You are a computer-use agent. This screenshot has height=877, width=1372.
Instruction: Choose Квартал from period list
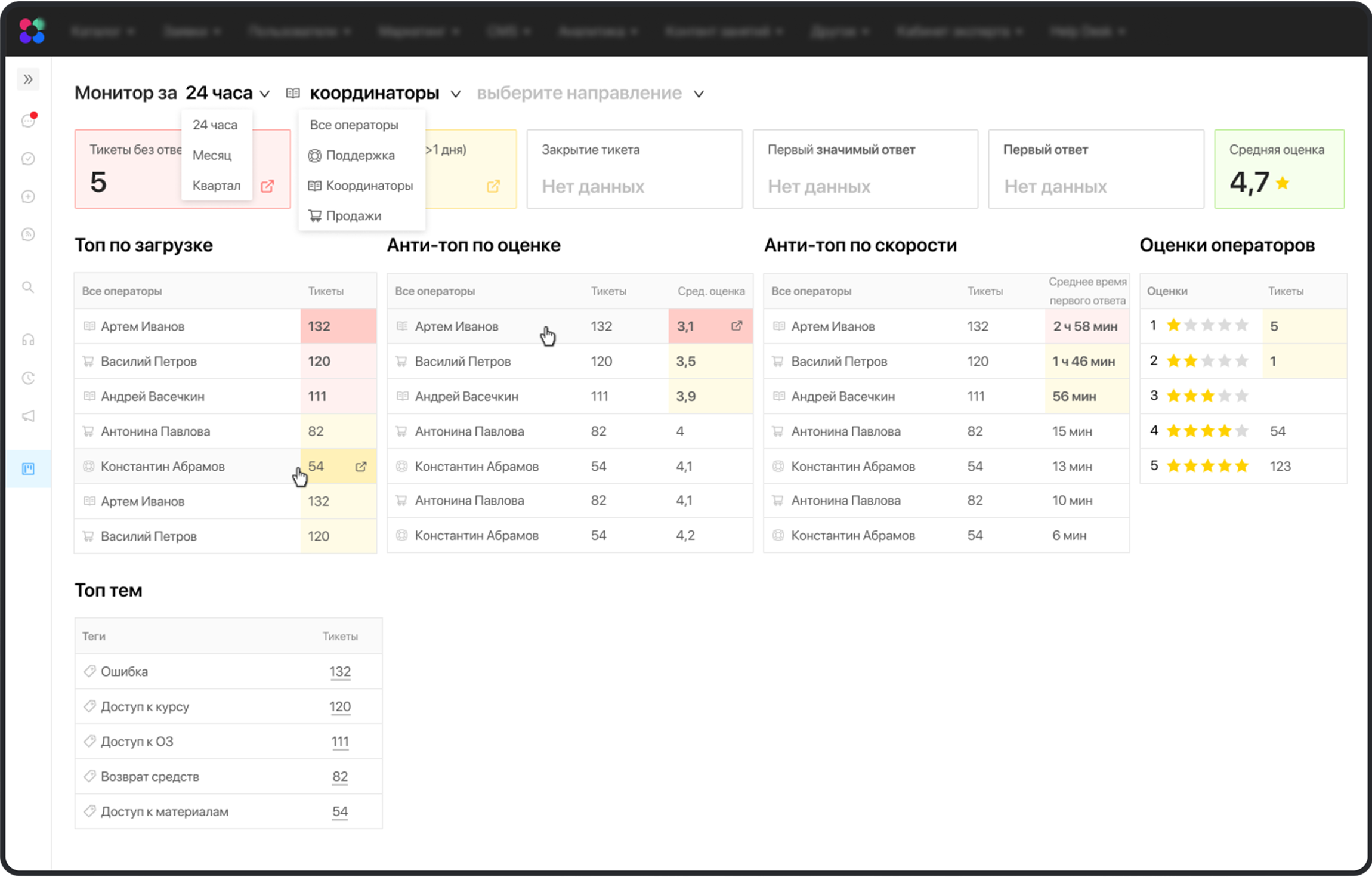coord(216,186)
